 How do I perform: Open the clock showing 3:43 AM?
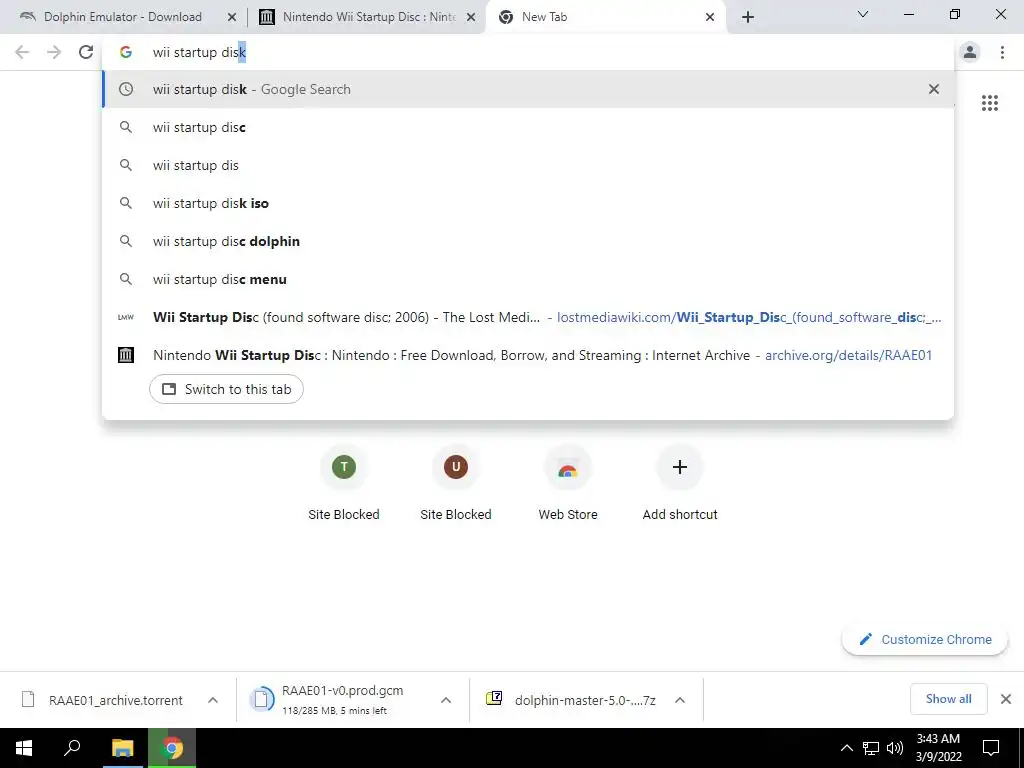click(x=938, y=748)
